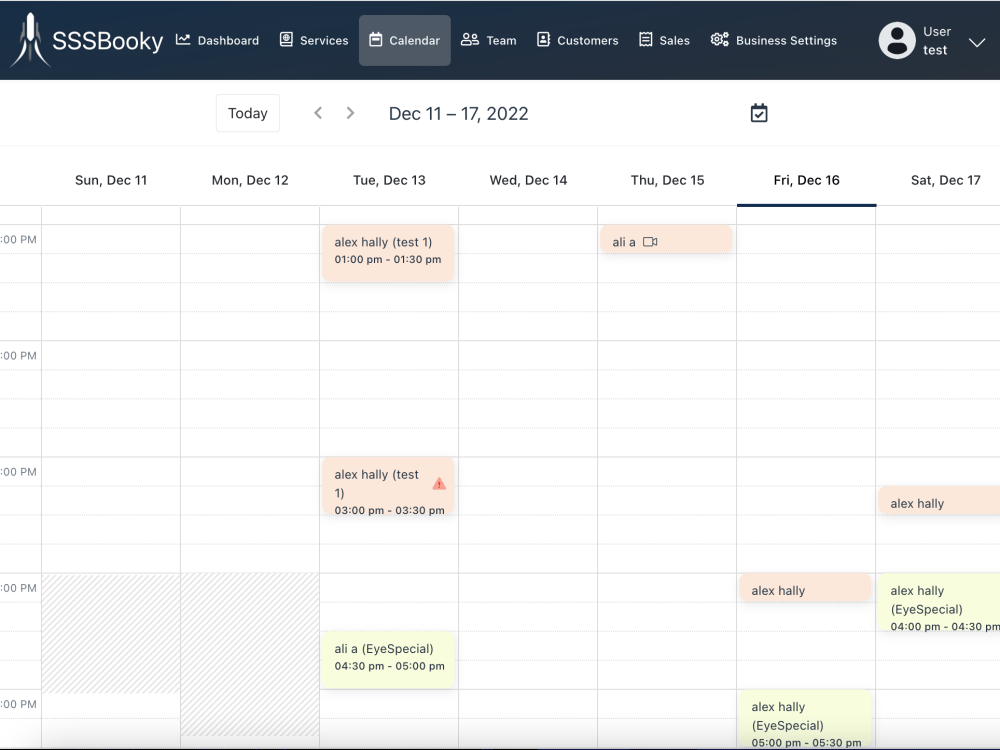Click the red warning icon on 03:00 pm appointment
The image size is (1000, 750).
point(439,483)
